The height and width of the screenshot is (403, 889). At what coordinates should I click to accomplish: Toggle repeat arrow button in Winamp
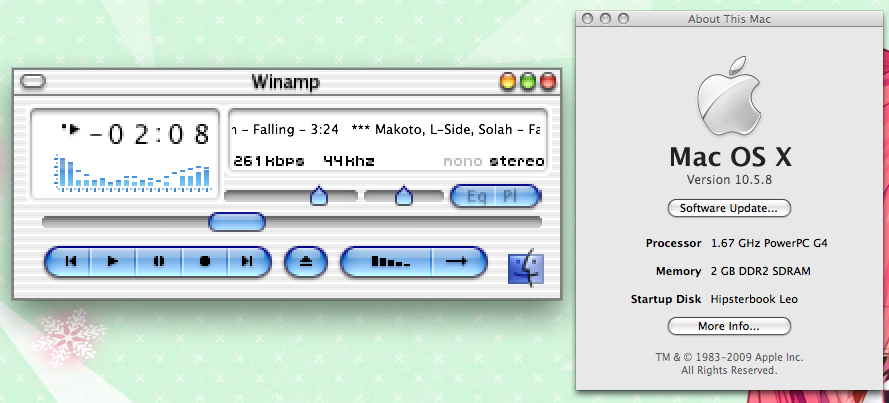pos(458,261)
